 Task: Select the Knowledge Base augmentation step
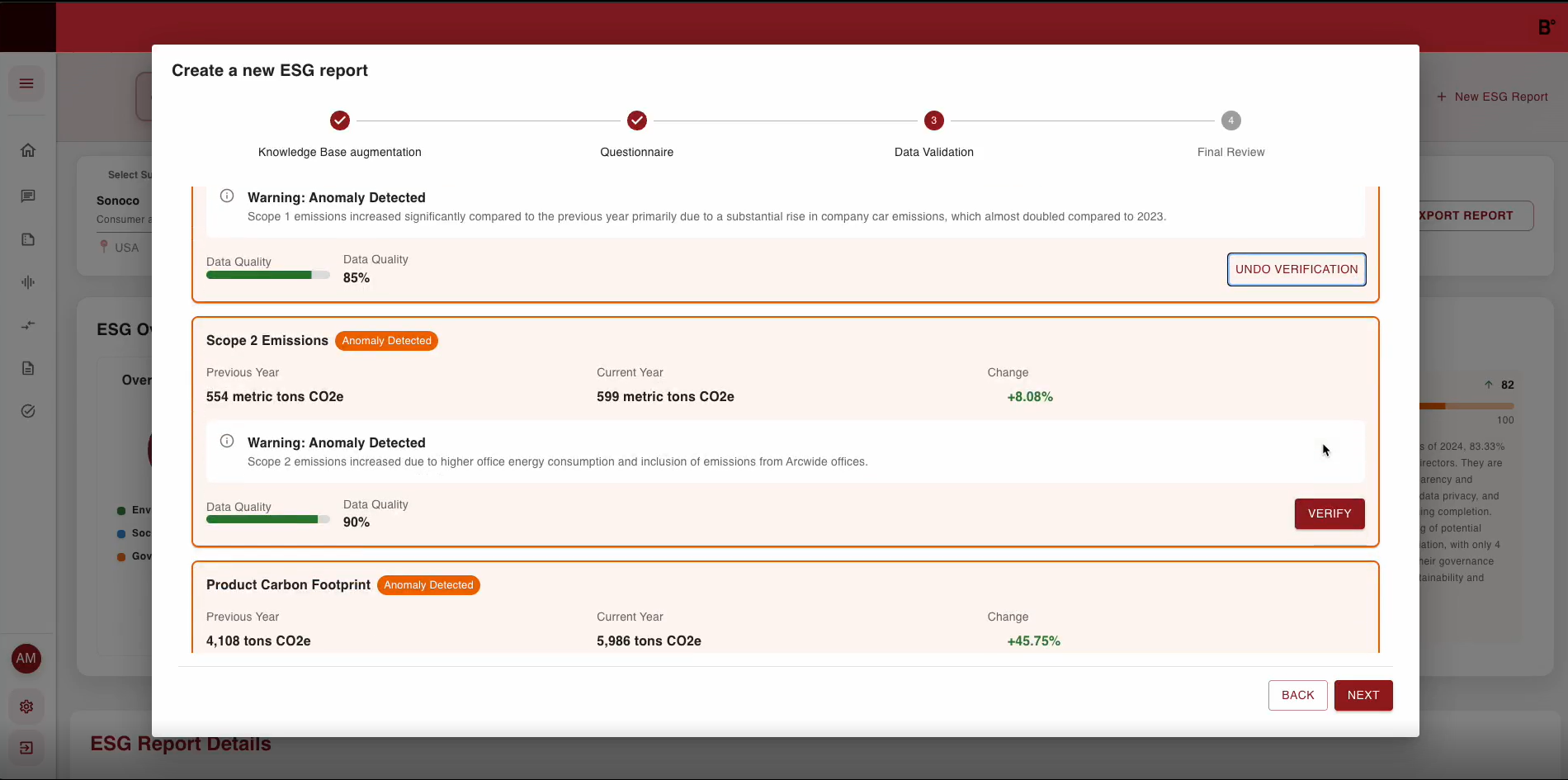pyautogui.click(x=340, y=121)
